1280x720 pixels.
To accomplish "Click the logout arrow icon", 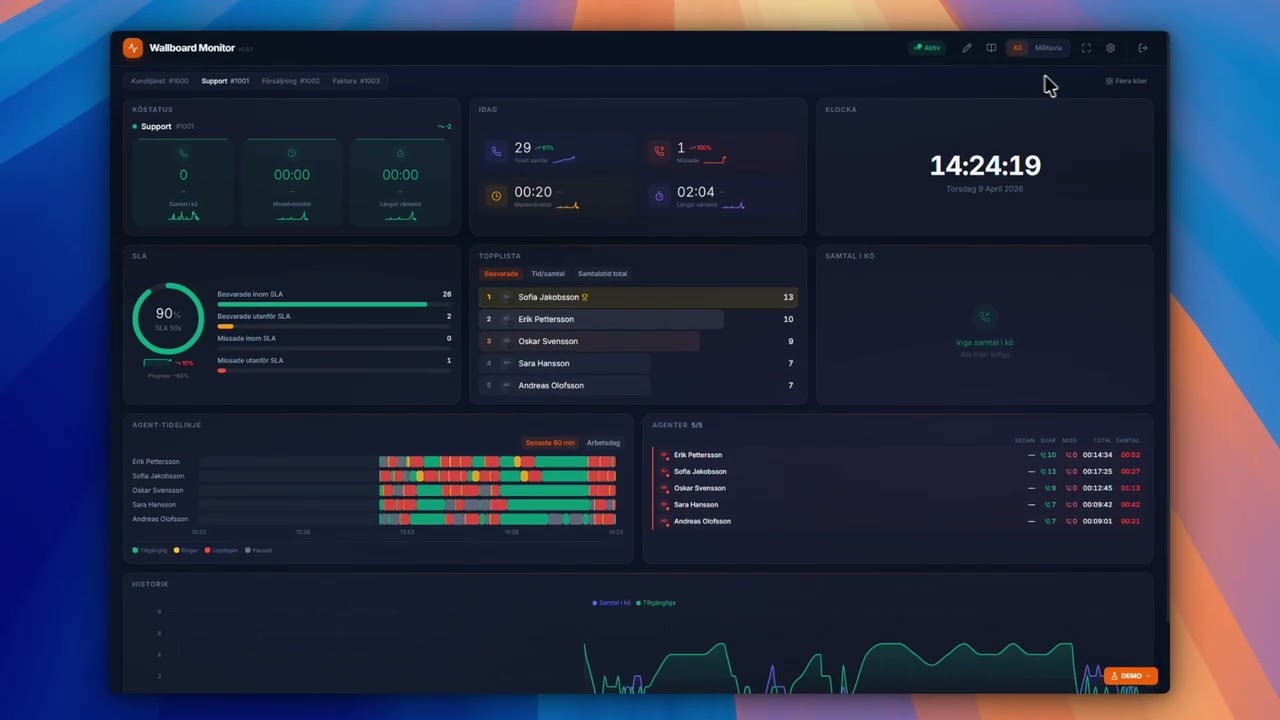I will point(1143,48).
